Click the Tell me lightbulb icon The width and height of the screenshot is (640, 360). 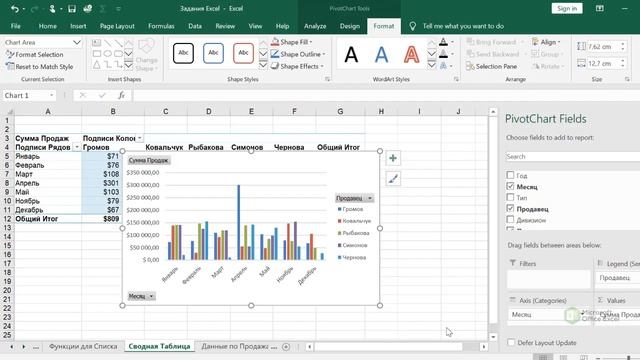tap(413, 26)
